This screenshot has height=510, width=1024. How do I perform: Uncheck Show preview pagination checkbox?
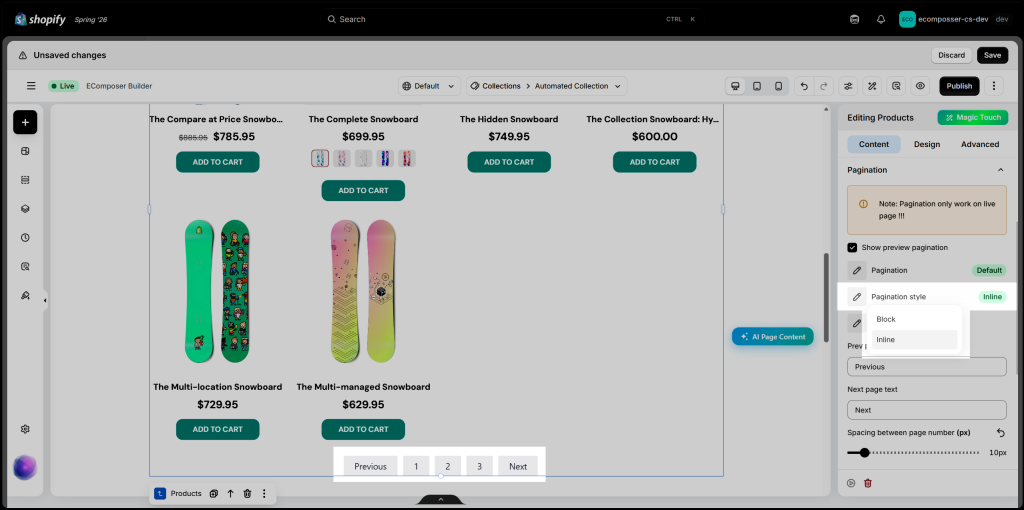(852, 247)
